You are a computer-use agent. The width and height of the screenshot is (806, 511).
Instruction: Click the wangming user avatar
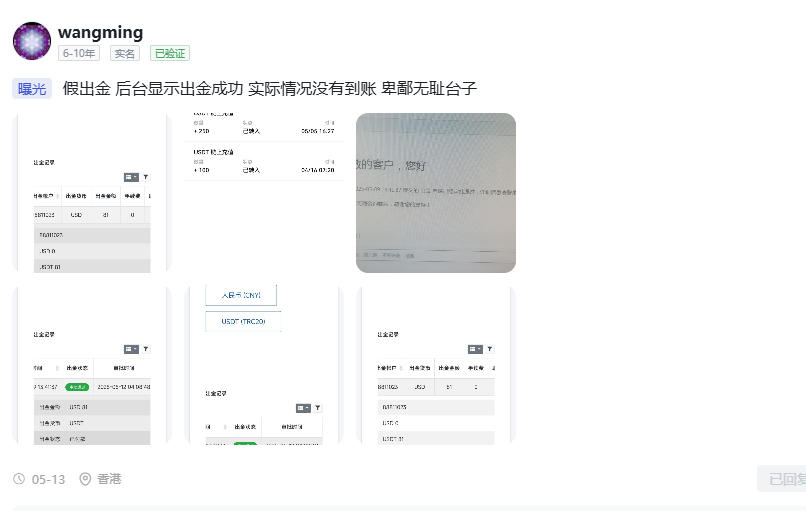click(32, 41)
